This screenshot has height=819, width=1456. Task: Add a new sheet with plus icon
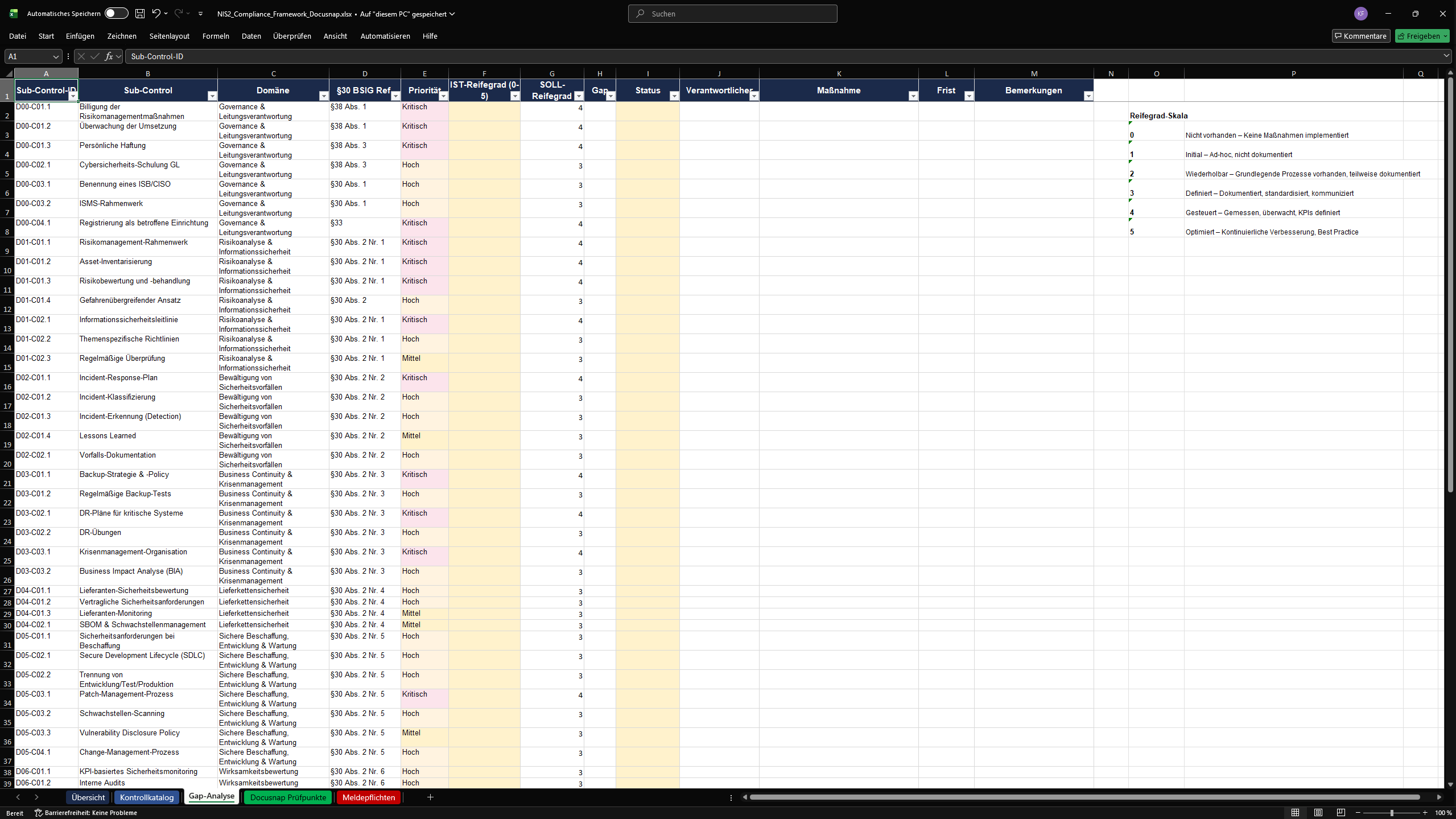coord(430,797)
